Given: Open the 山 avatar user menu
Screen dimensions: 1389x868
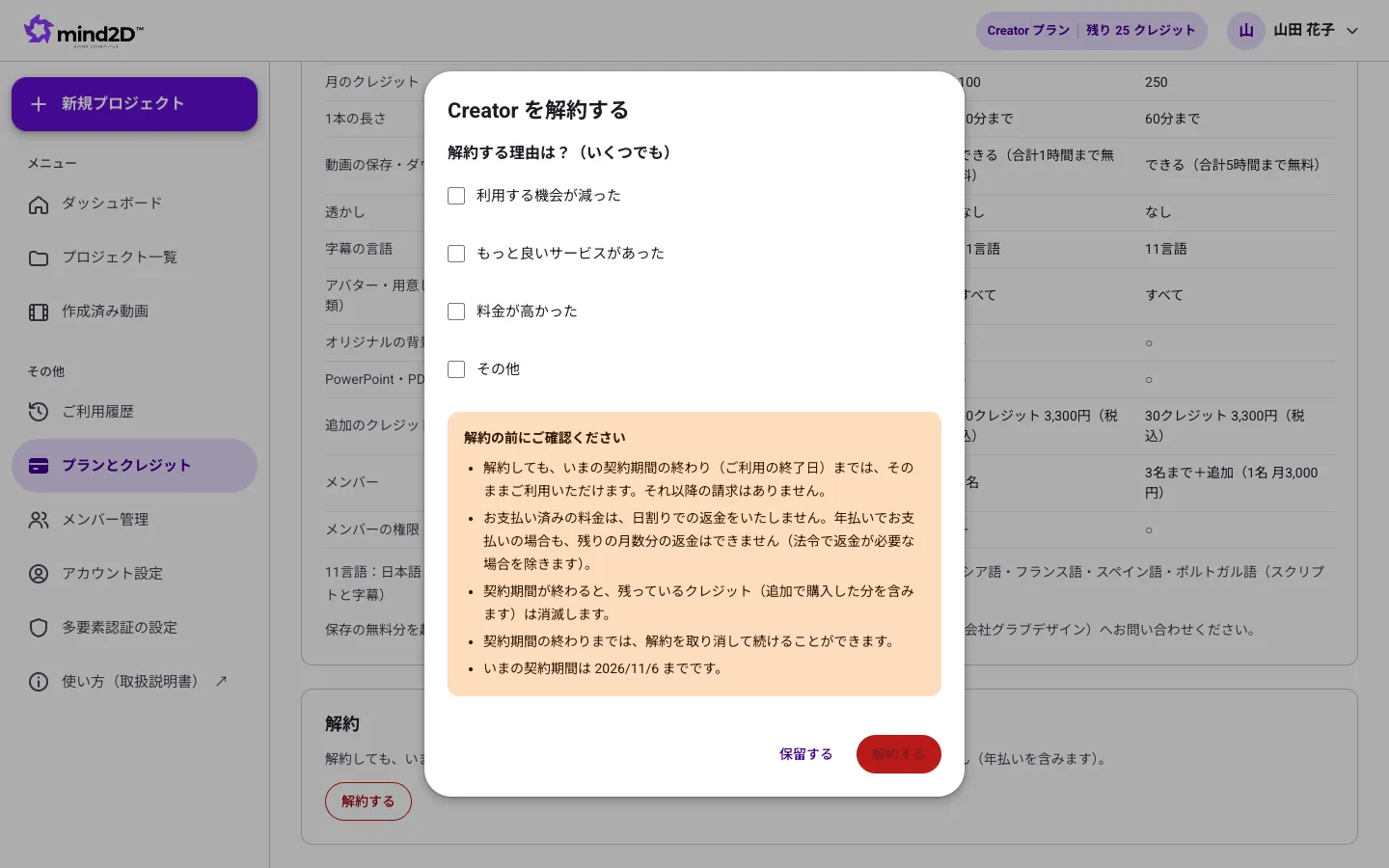Looking at the screenshot, I should 1246,31.
